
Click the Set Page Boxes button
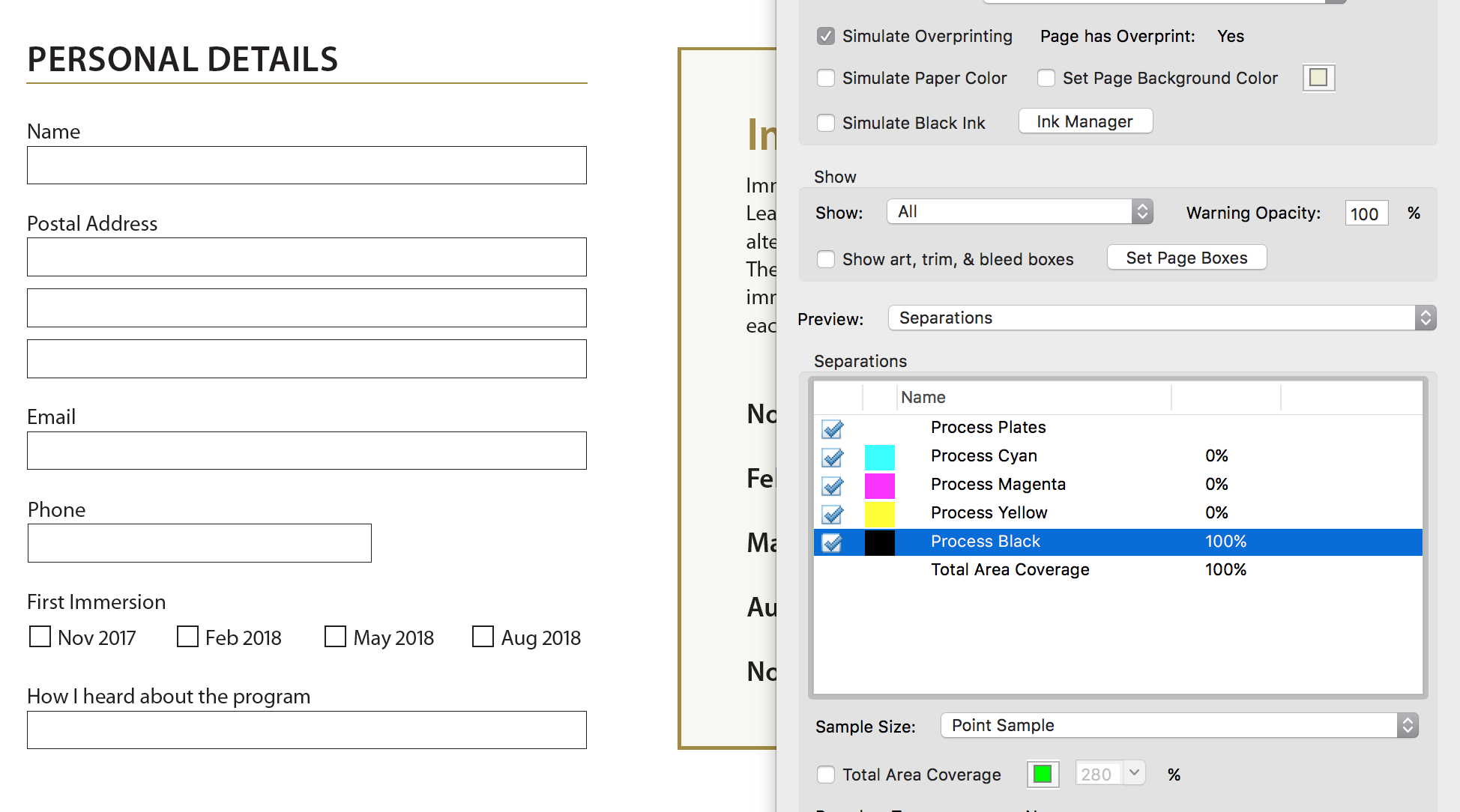pos(1187,258)
